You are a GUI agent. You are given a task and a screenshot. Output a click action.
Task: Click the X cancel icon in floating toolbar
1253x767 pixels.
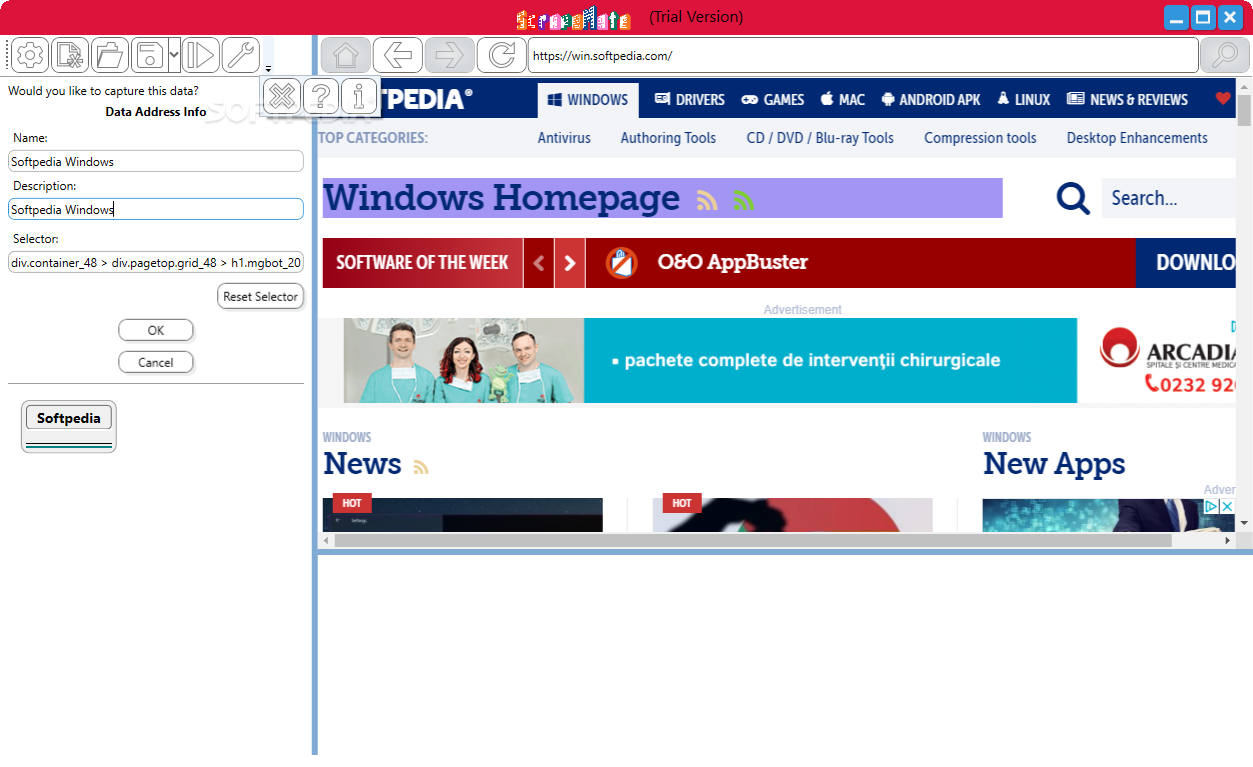[x=283, y=96]
